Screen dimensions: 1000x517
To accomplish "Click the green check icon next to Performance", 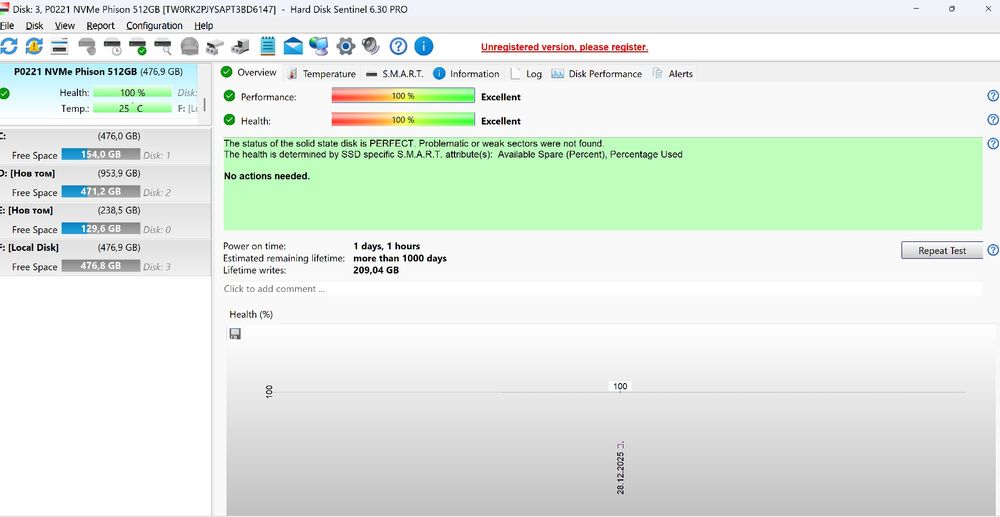I will coord(230,96).
